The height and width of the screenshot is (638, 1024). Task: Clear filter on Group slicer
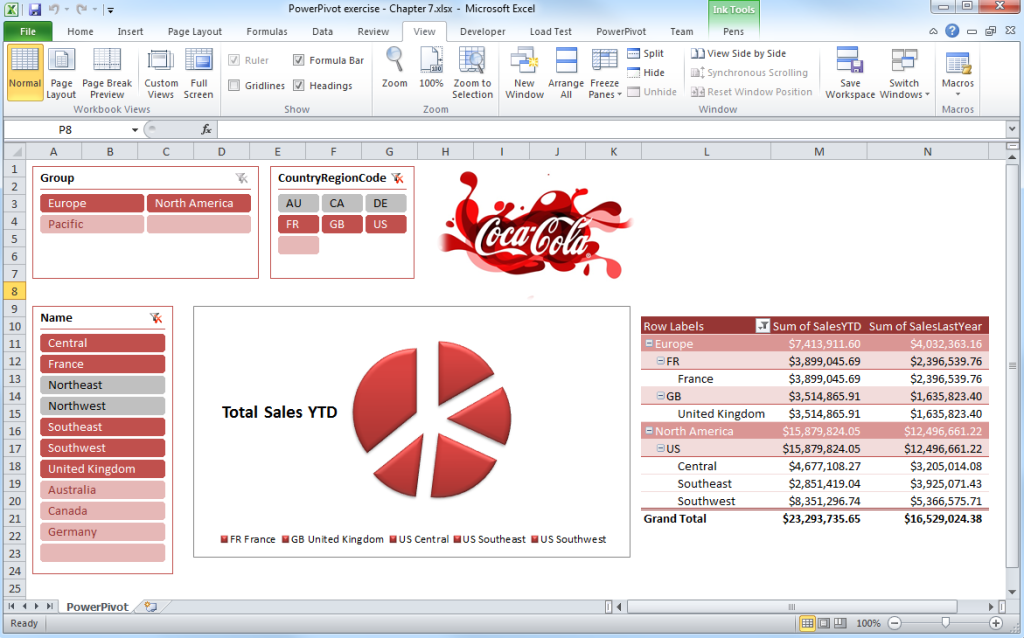tap(241, 178)
